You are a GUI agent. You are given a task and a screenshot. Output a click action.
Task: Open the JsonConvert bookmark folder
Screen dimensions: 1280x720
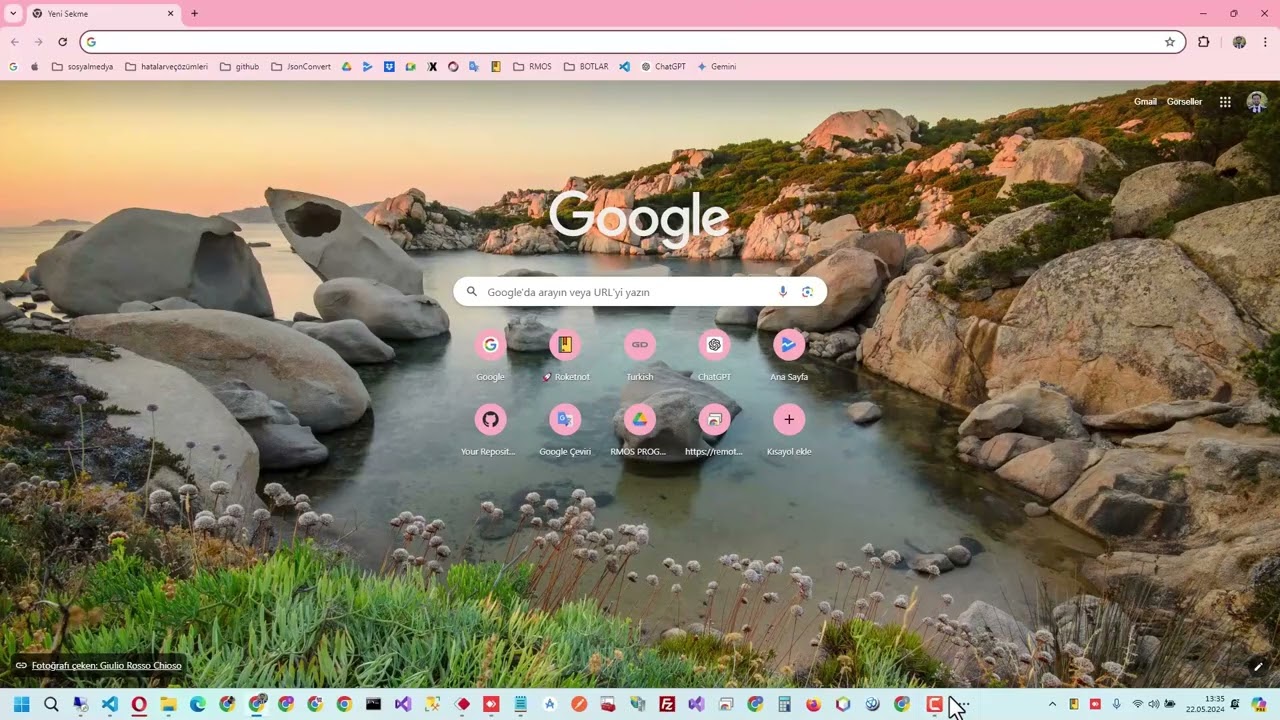(x=301, y=67)
